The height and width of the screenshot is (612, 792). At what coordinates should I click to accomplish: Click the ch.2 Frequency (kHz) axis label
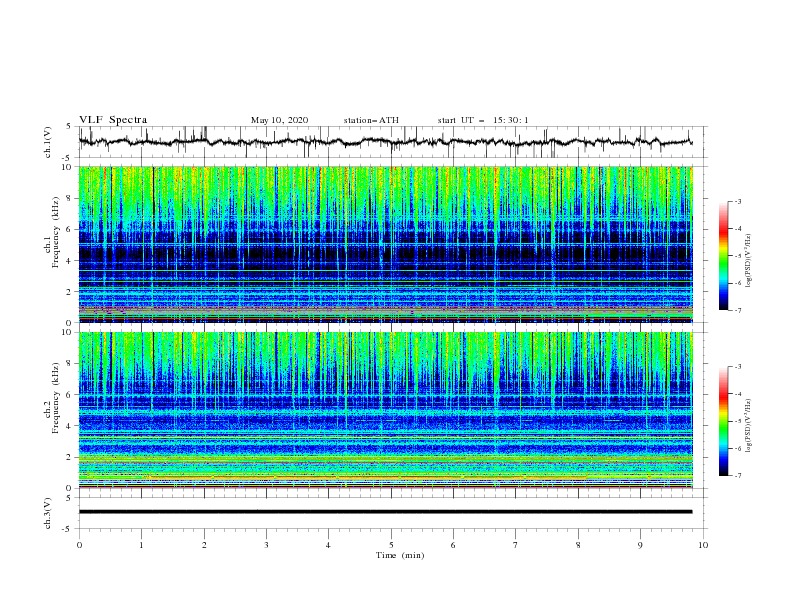point(52,398)
